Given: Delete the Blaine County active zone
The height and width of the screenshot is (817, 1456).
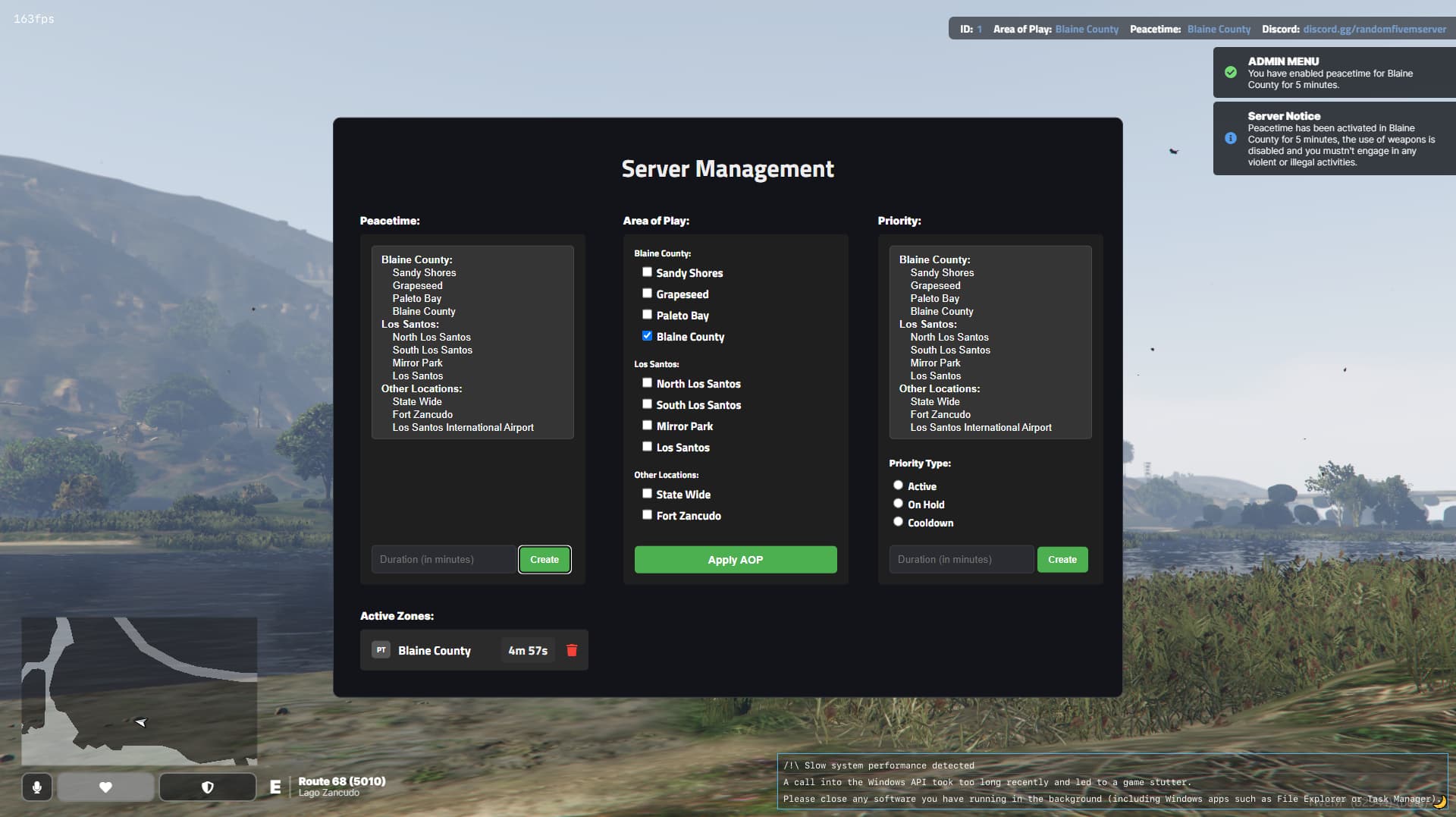Looking at the screenshot, I should (x=572, y=650).
